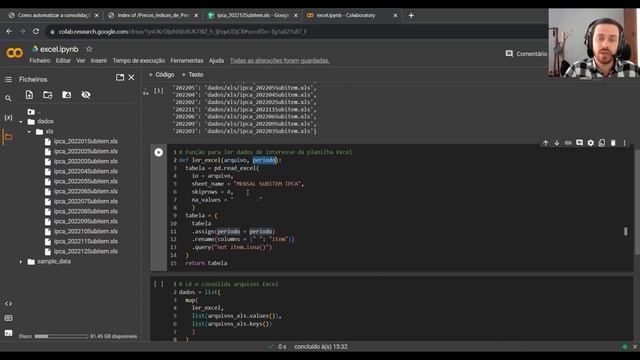This screenshot has height=360, width=640.
Task: Expand the sample_data folder
Action: (21, 262)
